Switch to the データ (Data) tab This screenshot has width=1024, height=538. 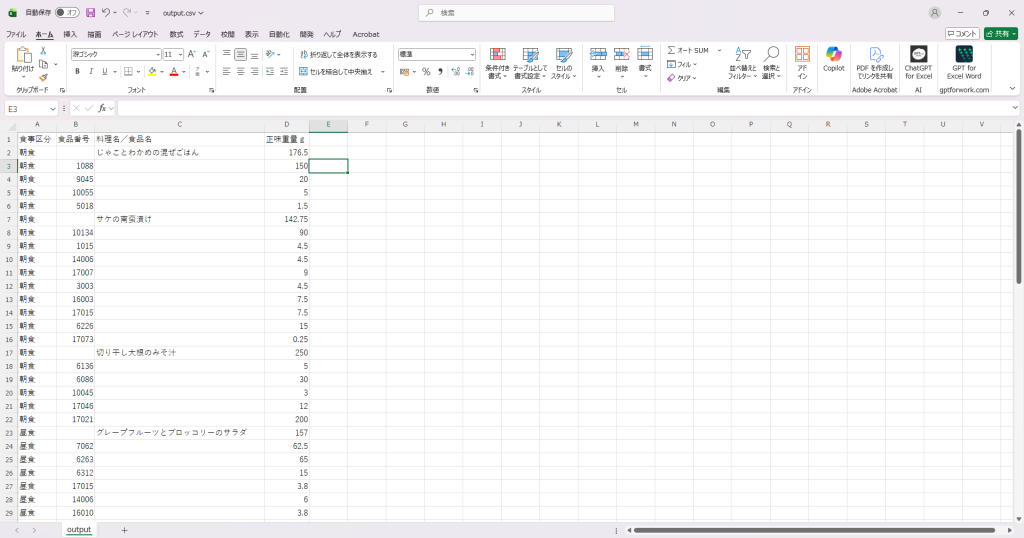click(x=202, y=34)
